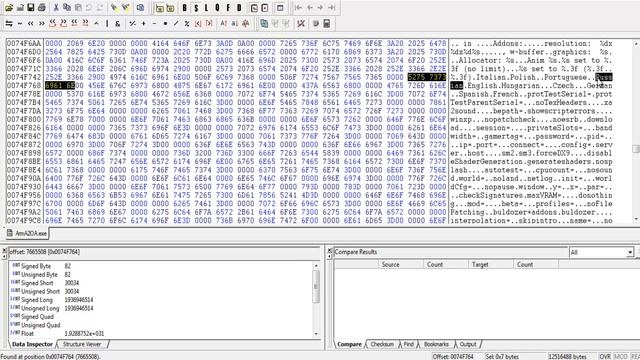
Task: Click the hex editor vertical scrollbar thumb
Action: 636,149
